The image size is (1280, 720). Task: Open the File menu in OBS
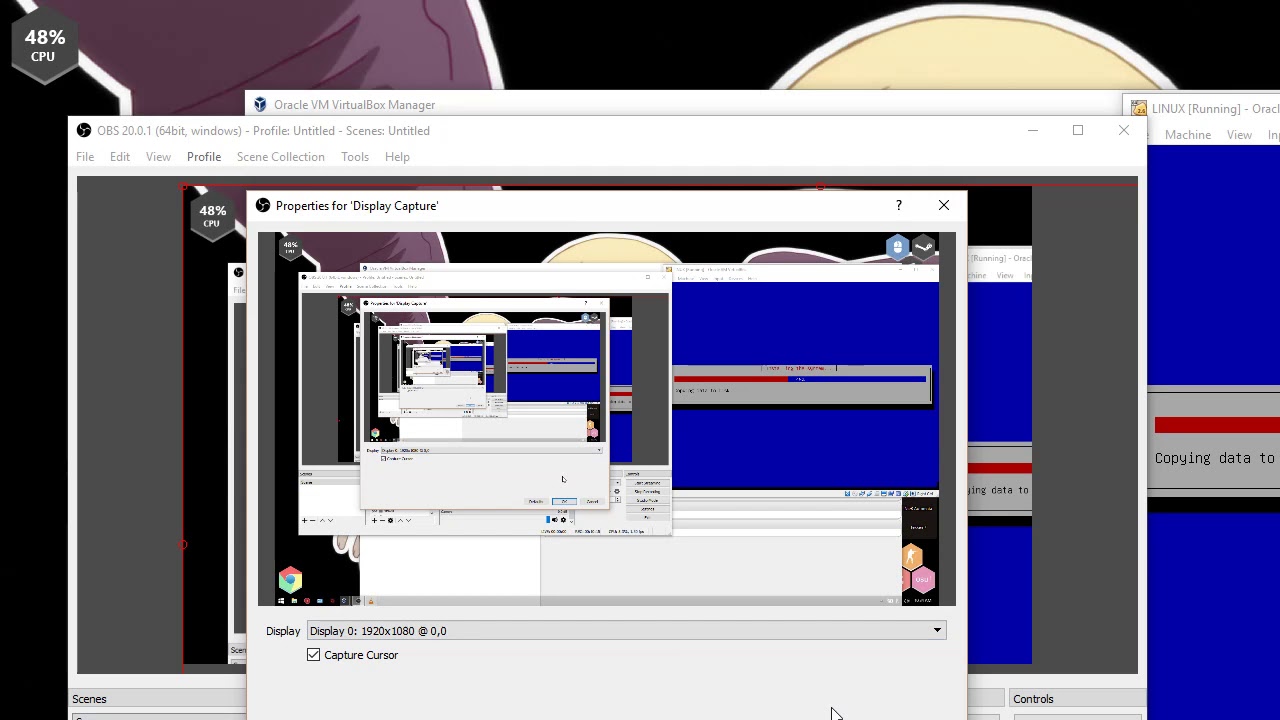click(85, 157)
